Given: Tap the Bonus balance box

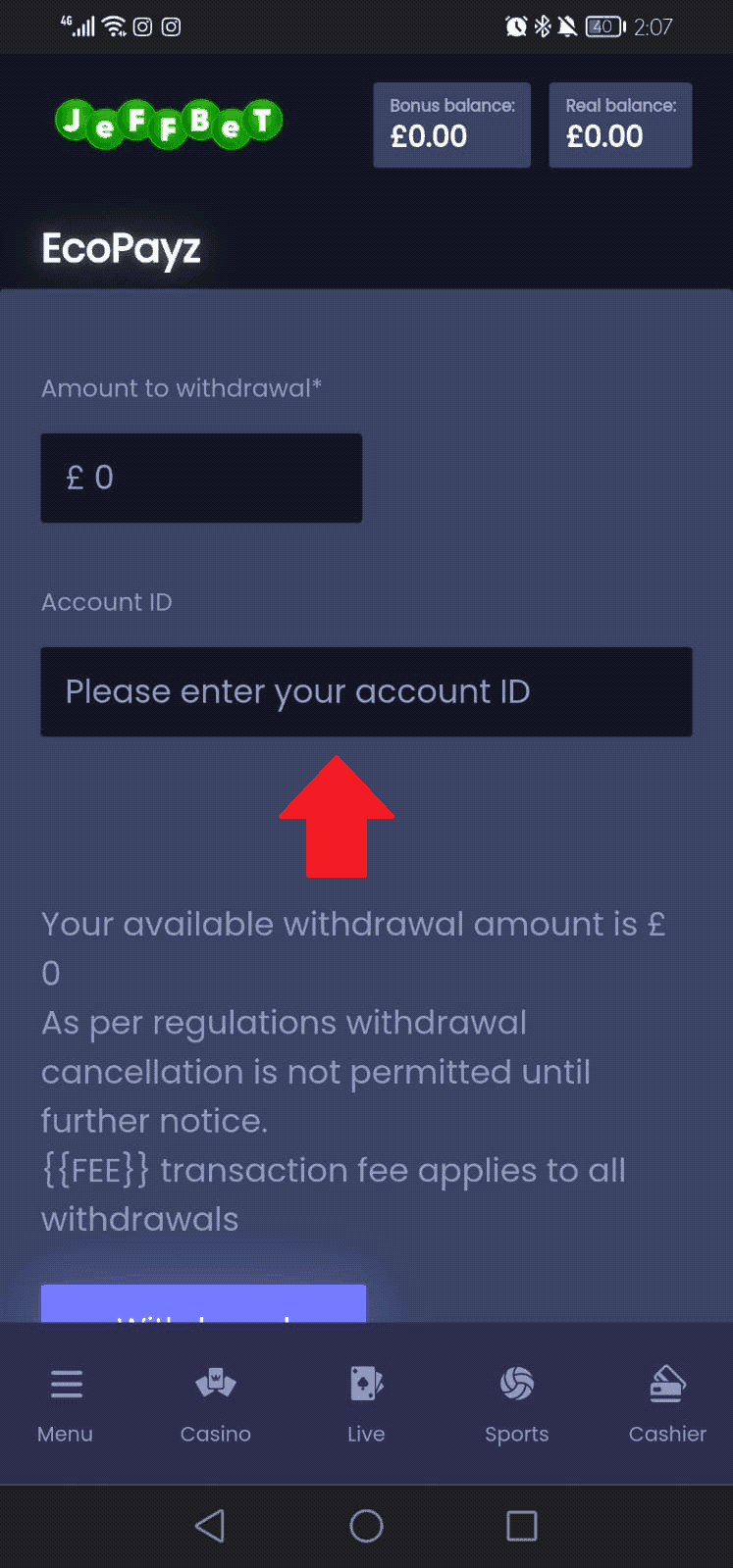Looking at the screenshot, I should (451, 125).
